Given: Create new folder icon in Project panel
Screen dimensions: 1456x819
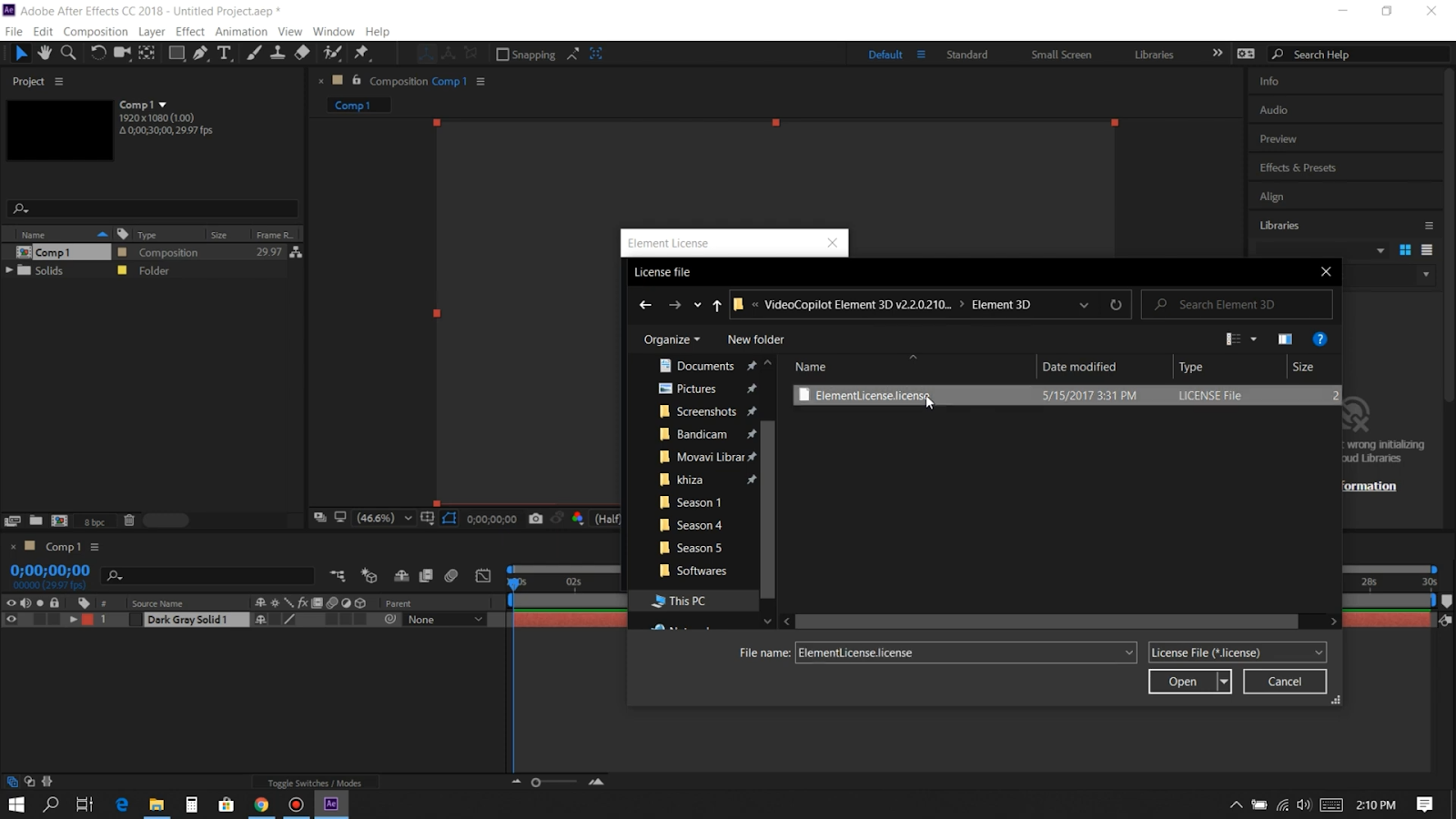Looking at the screenshot, I should pyautogui.click(x=35, y=521).
